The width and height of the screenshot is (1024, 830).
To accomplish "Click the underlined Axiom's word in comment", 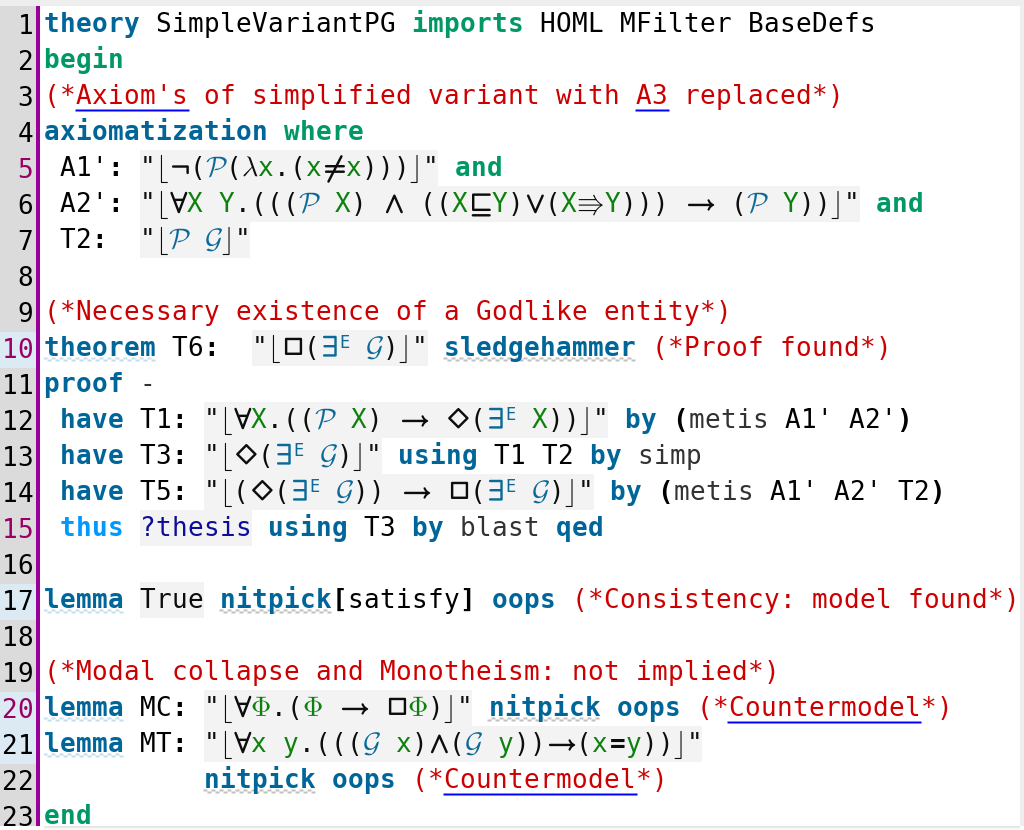I will (131, 96).
